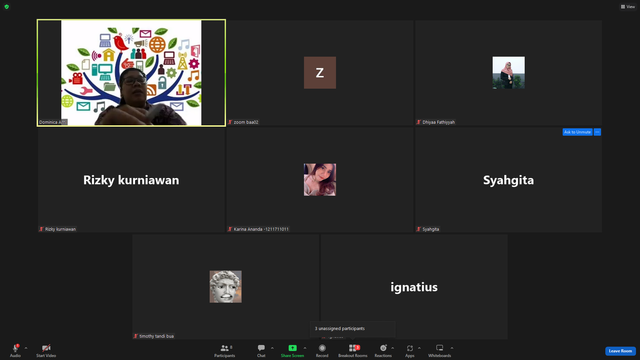Click the Karina Ananda -1211711011 name label

tap(261, 229)
